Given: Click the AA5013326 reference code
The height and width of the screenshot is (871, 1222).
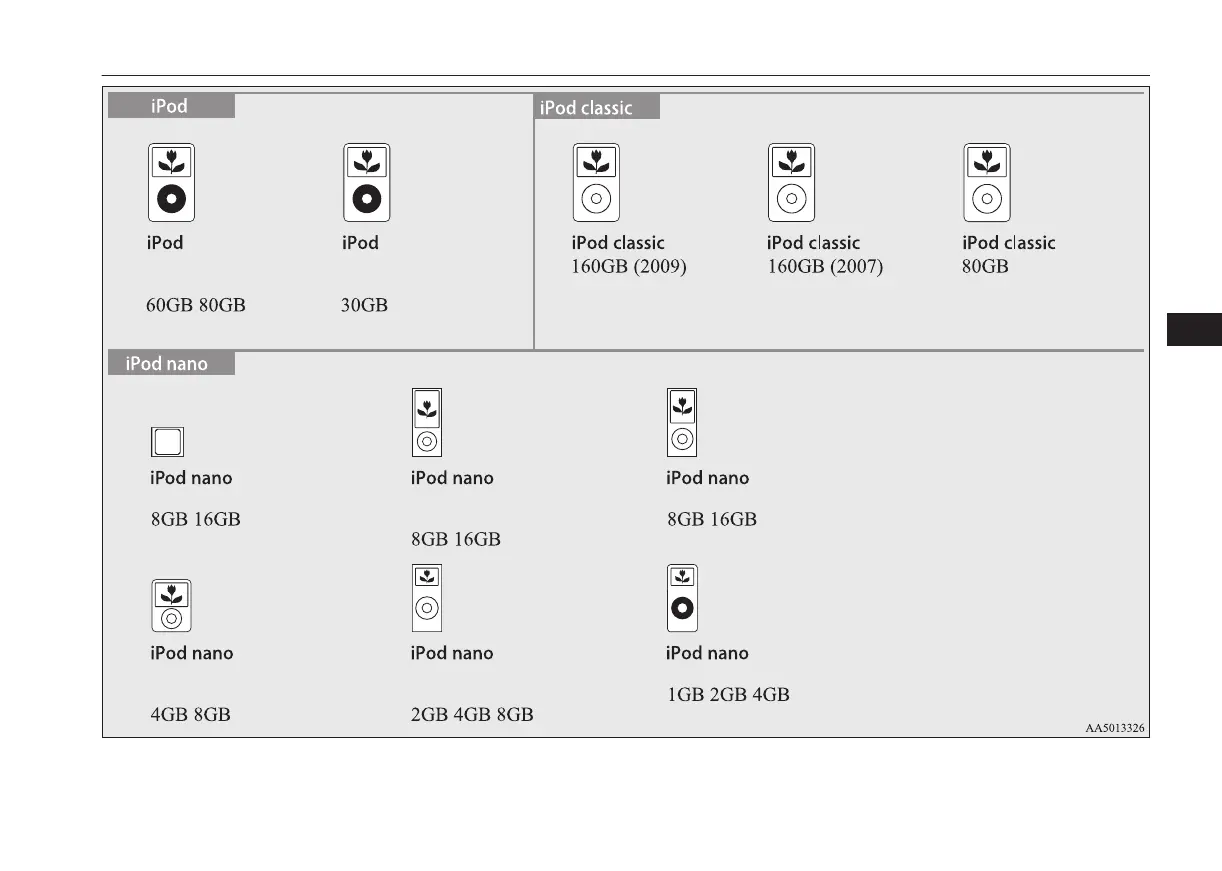Looking at the screenshot, I should click(1114, 729).
